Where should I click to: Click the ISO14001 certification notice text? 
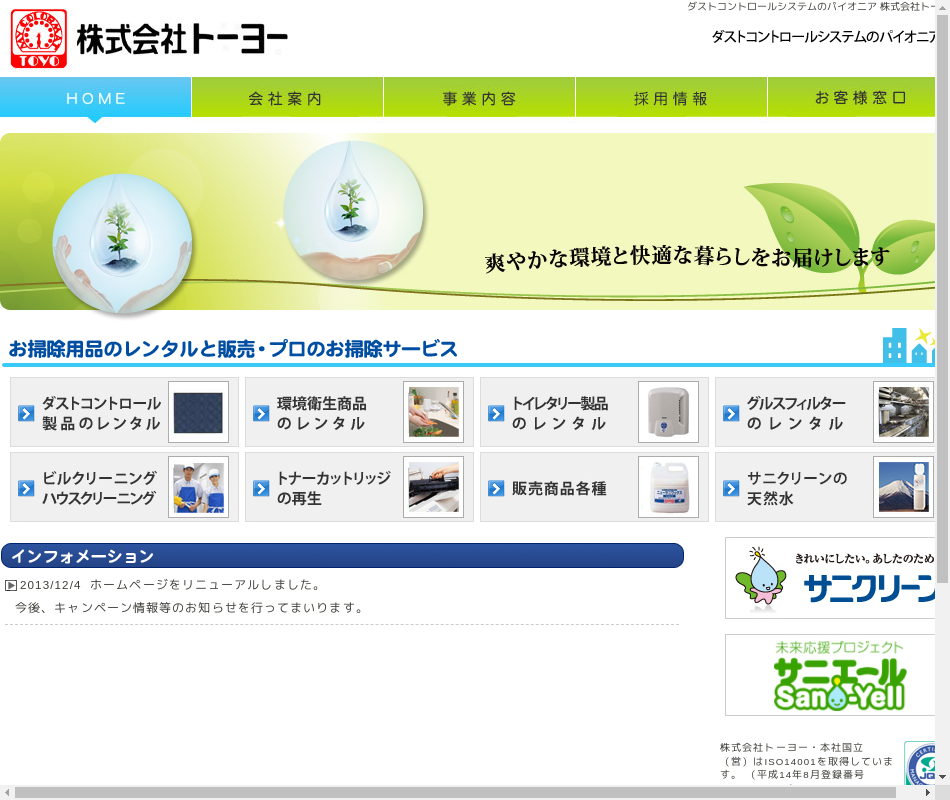click(x=807, y=761)
